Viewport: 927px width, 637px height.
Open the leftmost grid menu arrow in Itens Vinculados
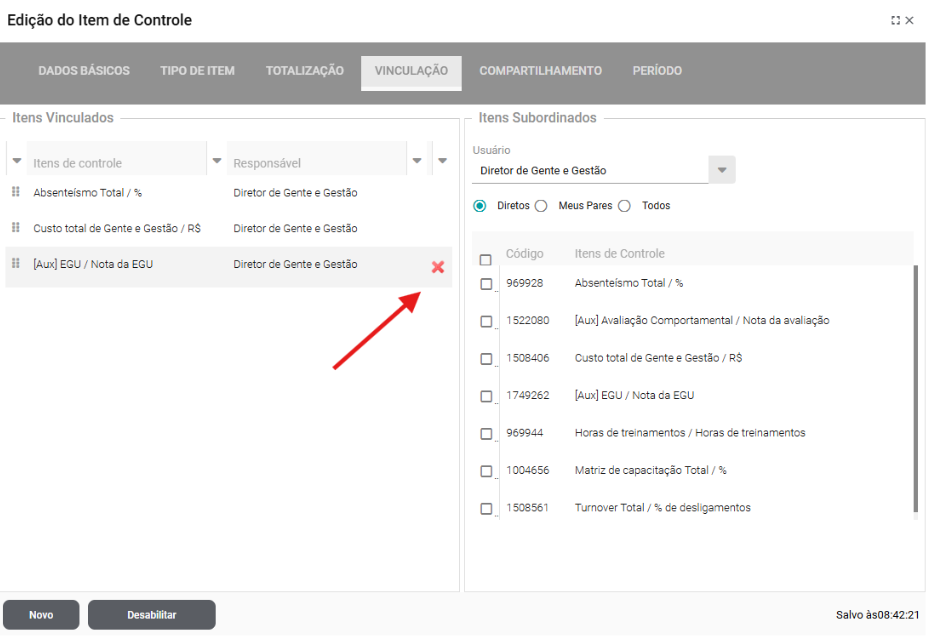tap(16, 161)
